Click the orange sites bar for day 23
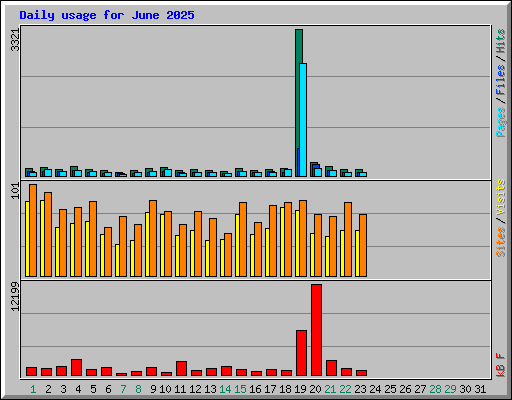The width and height of the screenshot is (512, 400). [x=363, y=245]
